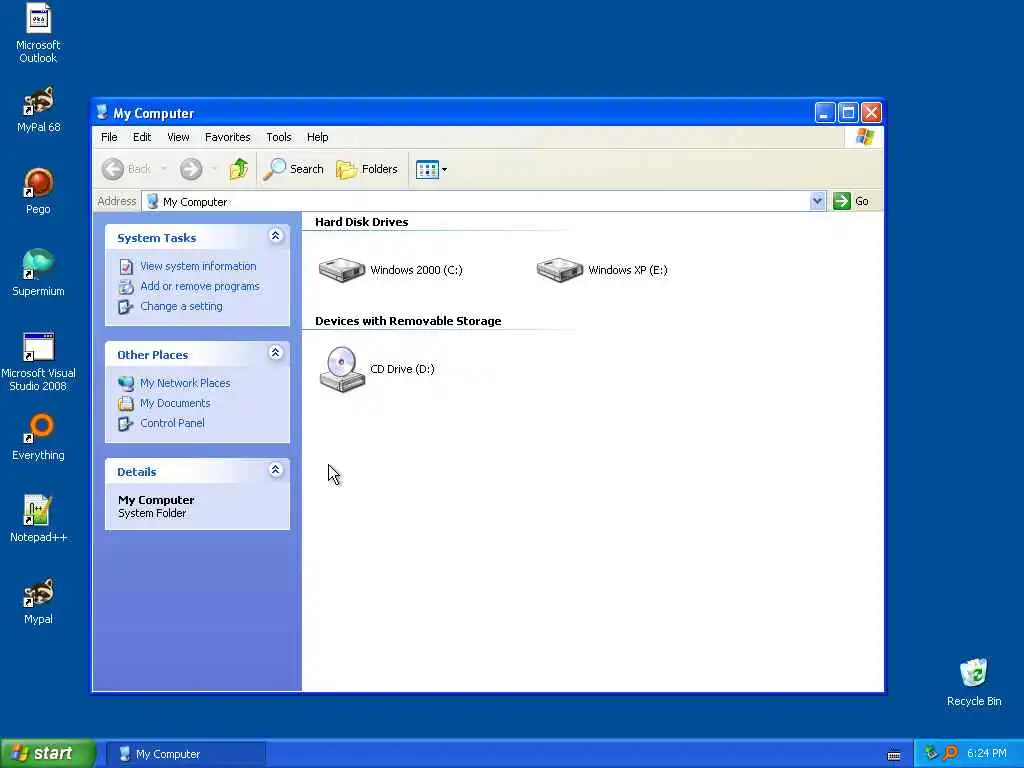1024x768 pixels.
Task: Click the My Network Places icon
Action: point(126,383)
